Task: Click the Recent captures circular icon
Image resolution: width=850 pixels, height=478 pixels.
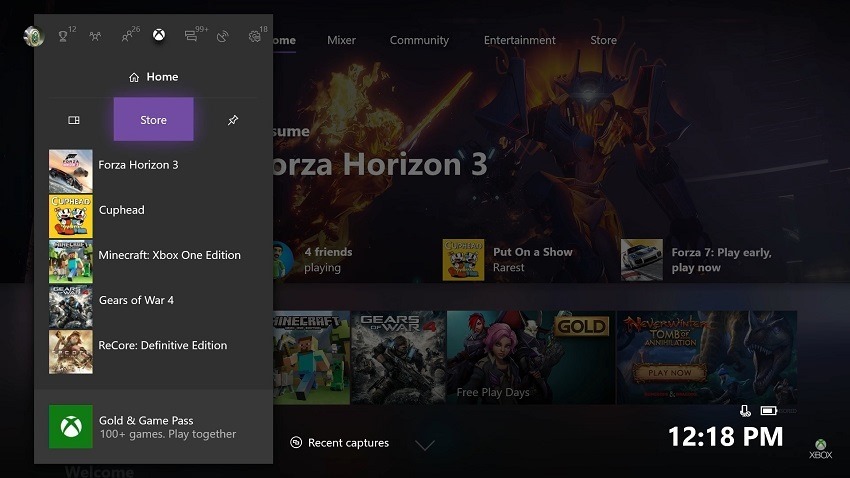Action: pyautogui.click(x=296, y=443)
